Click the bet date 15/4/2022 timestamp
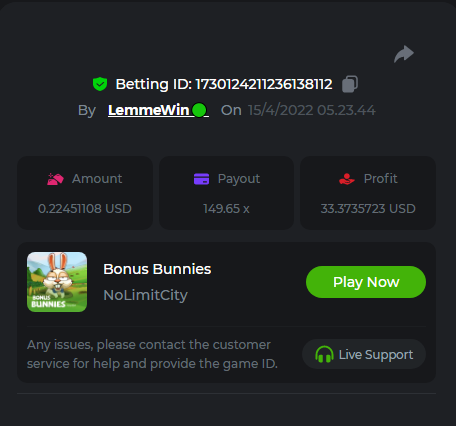456x426 pixels. (x=312, y=110)
